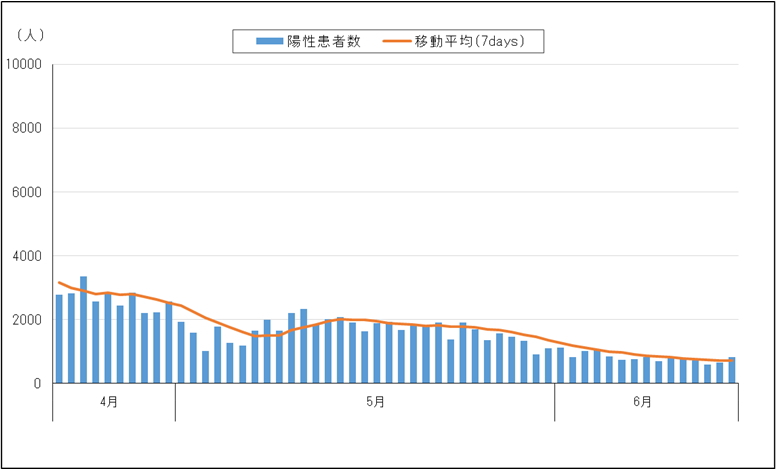Image resolution: width=777 pixels, height=470 pixels.
Task: Click the first blue bar in April
Action: coord(59,339)
